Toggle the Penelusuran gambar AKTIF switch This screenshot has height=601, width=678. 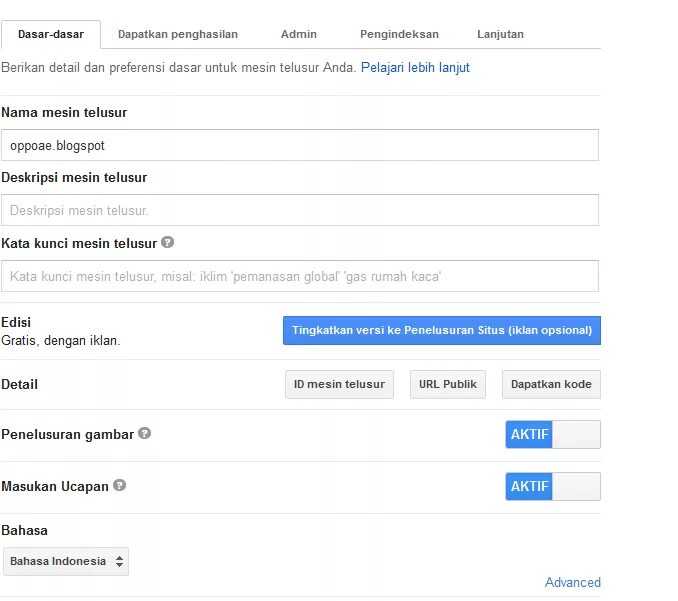pyautogui.click(x=552, y=434)
